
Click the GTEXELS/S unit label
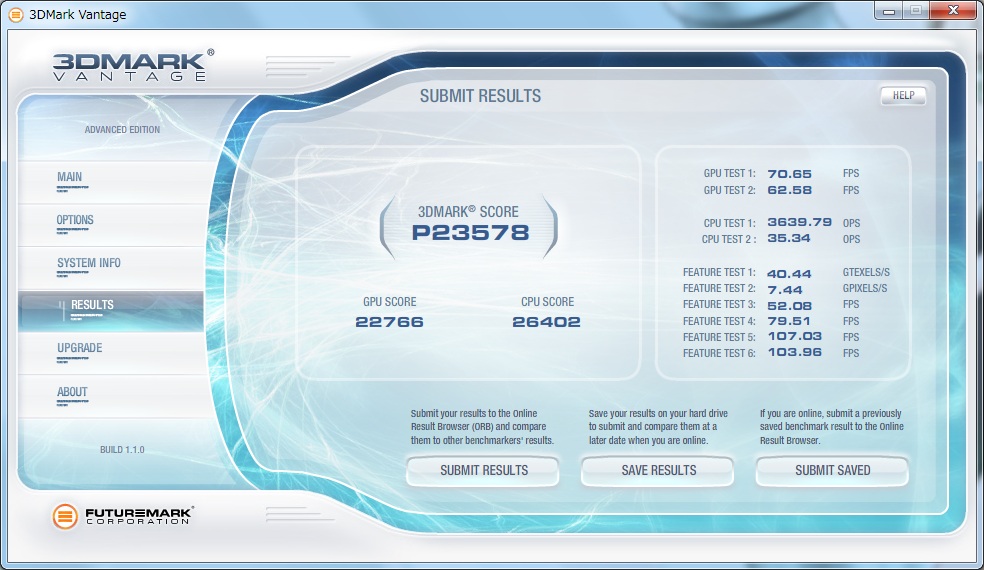click(866, 272)
